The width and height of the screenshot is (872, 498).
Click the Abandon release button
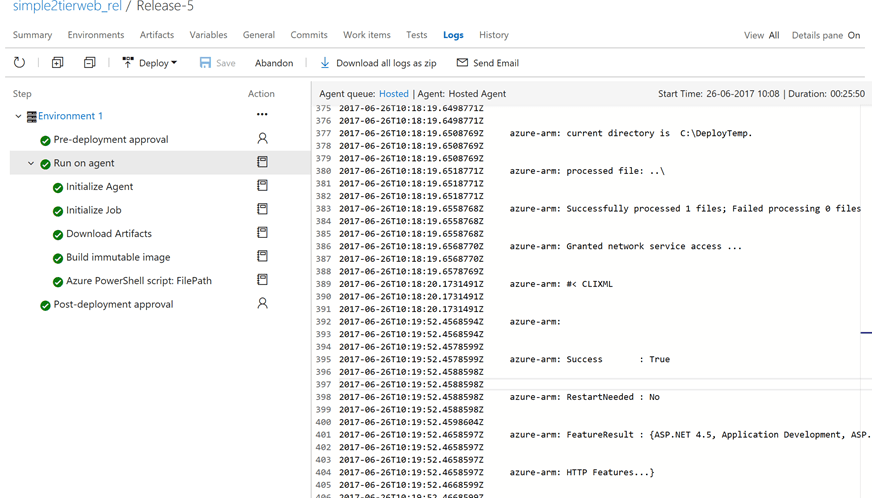pos(273,63)
